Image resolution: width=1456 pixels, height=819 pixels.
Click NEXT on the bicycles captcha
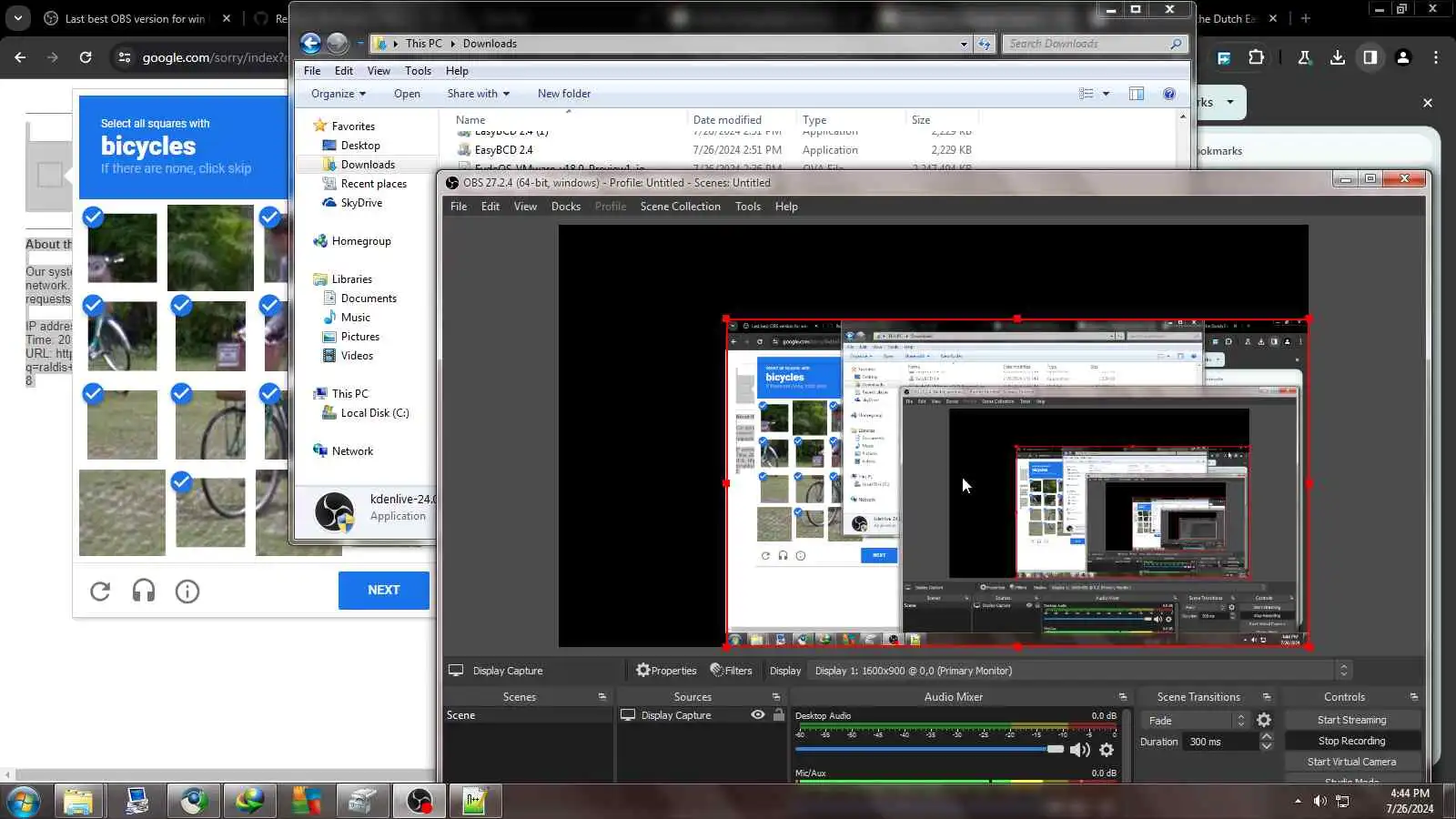pyautogui.click(x=384, y=591)
